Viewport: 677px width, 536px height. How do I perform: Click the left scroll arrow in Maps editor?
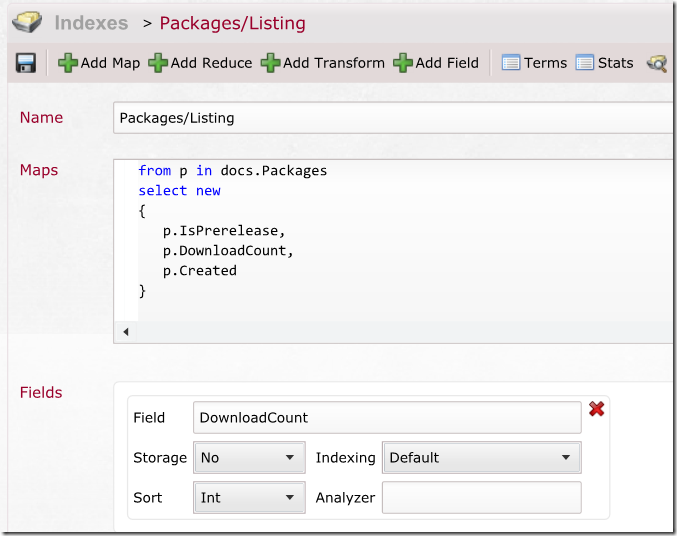126,332
